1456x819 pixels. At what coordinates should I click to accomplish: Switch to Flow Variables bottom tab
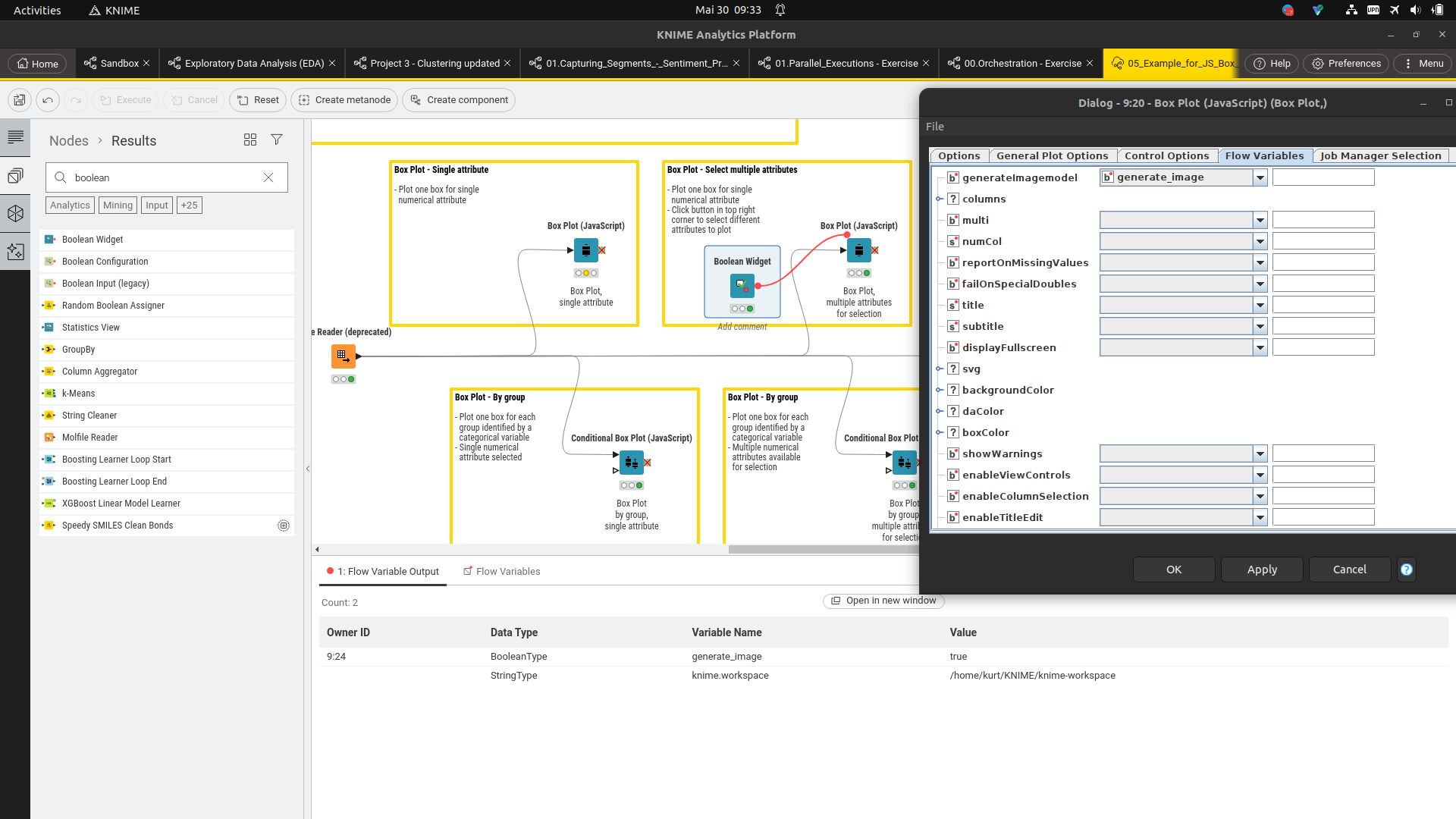502,572
